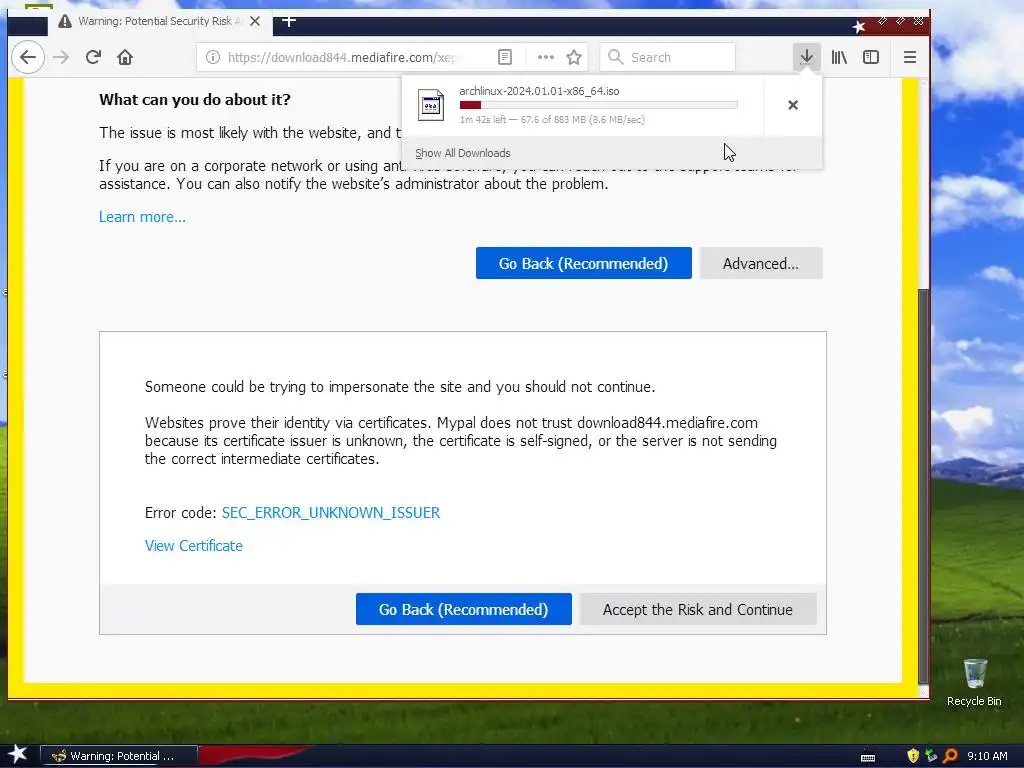
Task: Select the Warning: Potential taskbar button
Action: pos(119,756)
